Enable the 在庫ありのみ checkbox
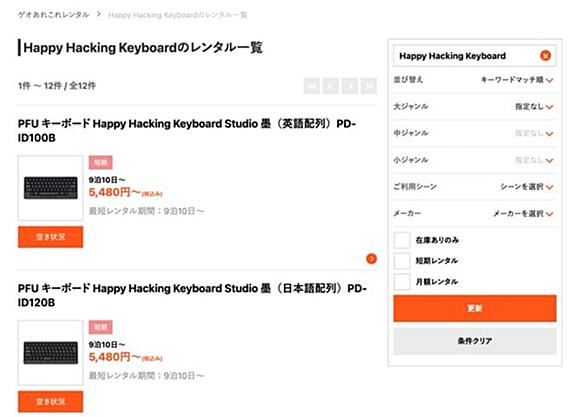The height and width of the screenshot is (417, 586). point(402,240)
